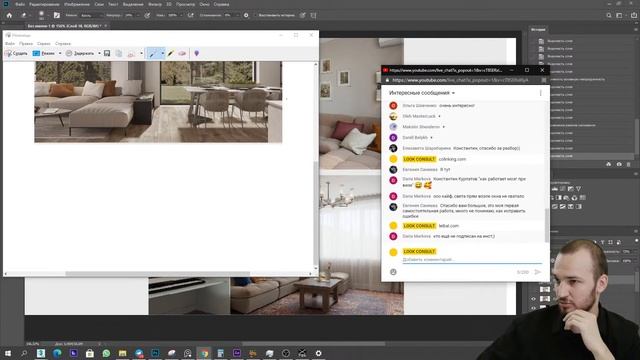Click Paint 3D edit icon in Snipping Tool
The width and height of the screenshot is (640, 360).
(x=196, y=53)
